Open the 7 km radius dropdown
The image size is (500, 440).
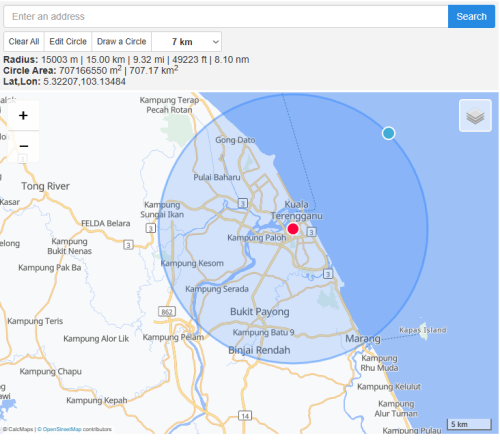[186, 42]
